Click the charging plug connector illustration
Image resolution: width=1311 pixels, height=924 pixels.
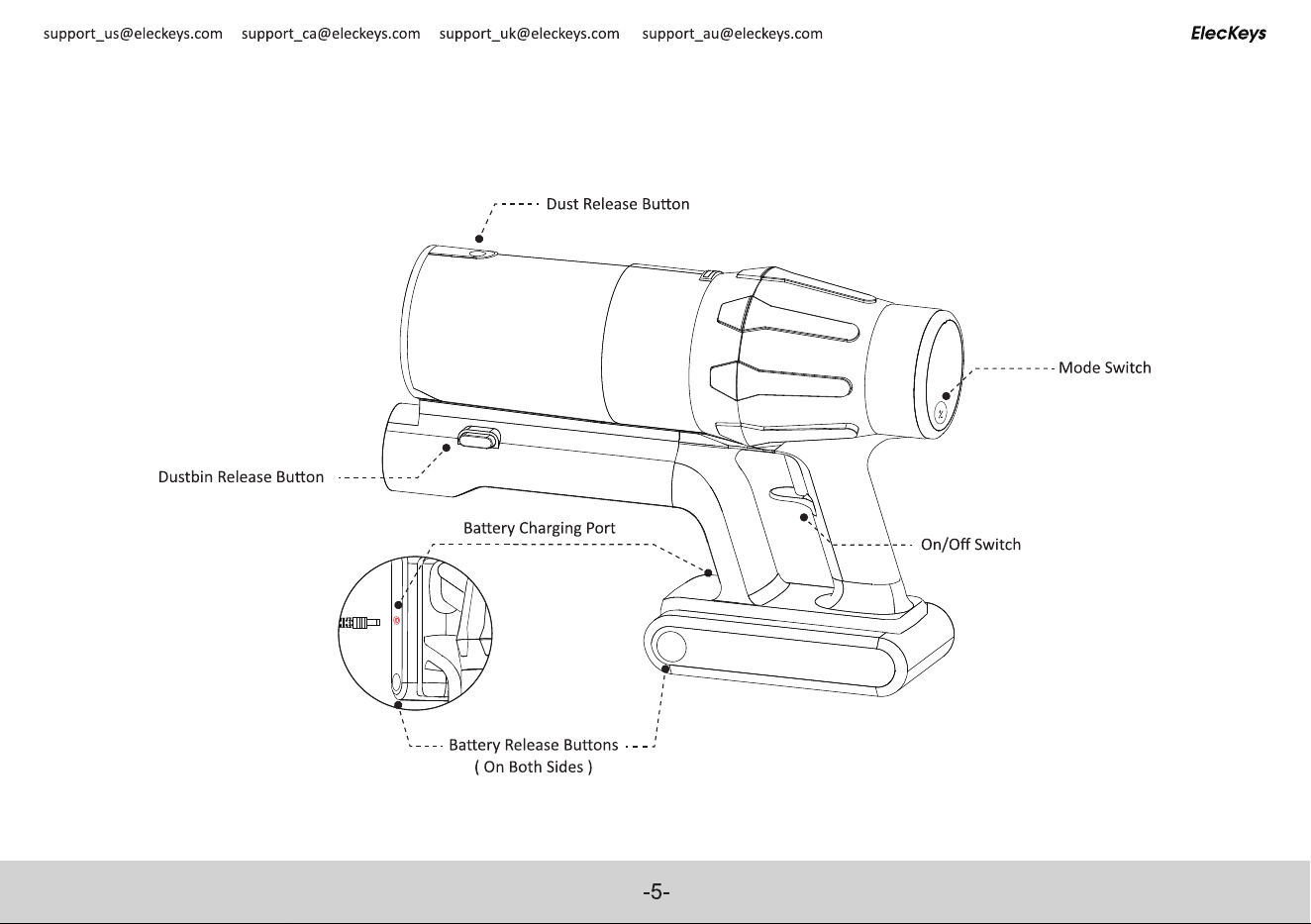click(x=359, y=623)
